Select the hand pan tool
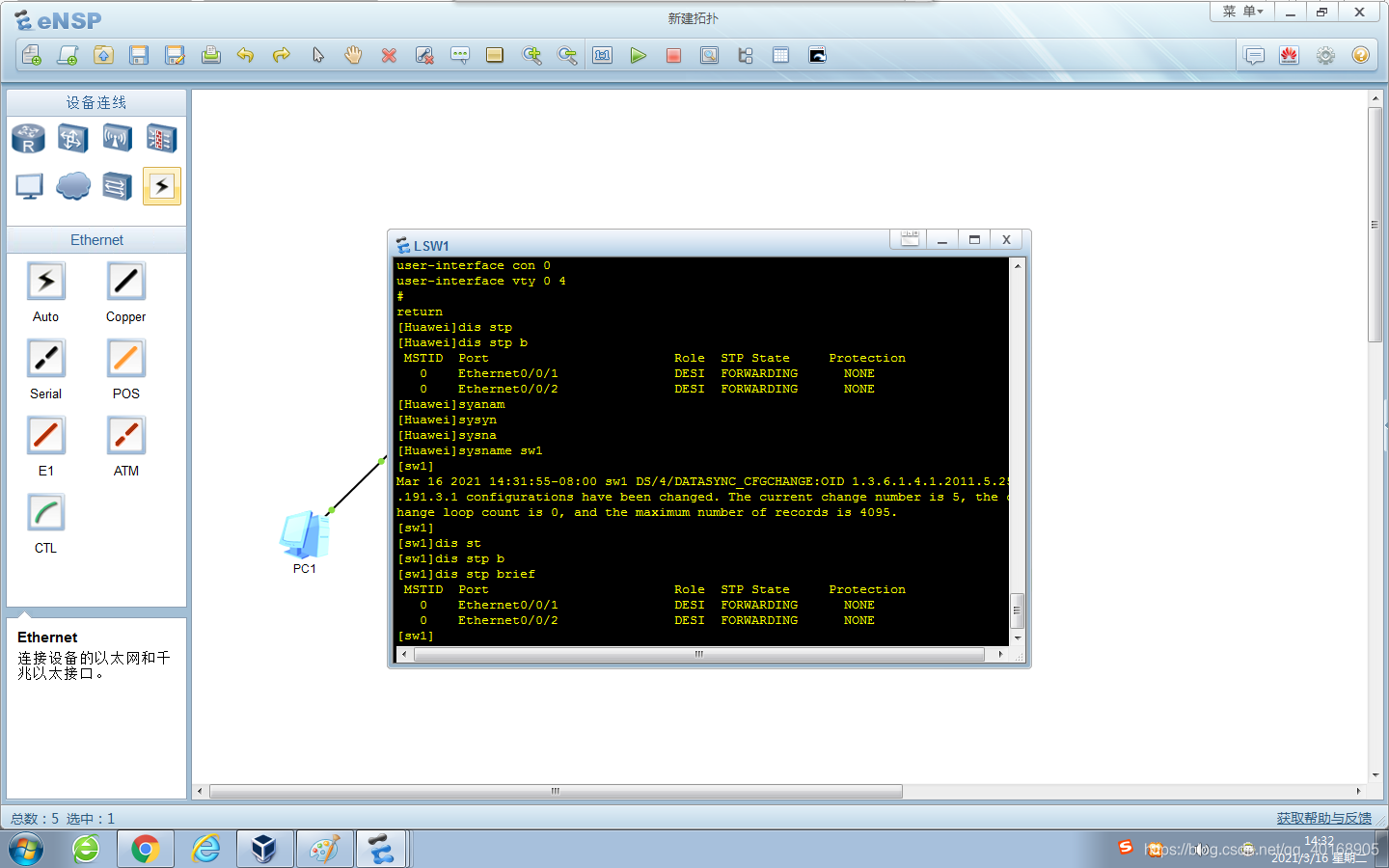Image resolution: width=1389 pixels, height=868 pixels. 353,55
